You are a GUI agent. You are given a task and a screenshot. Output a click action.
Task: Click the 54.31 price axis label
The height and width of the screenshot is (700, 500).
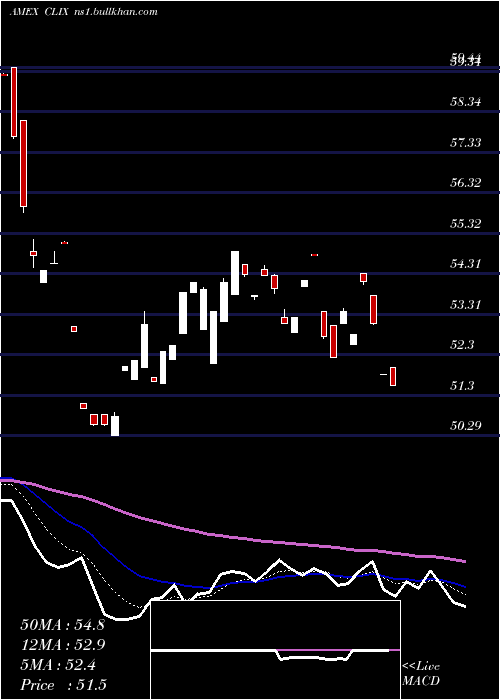[x=466, y=264]
